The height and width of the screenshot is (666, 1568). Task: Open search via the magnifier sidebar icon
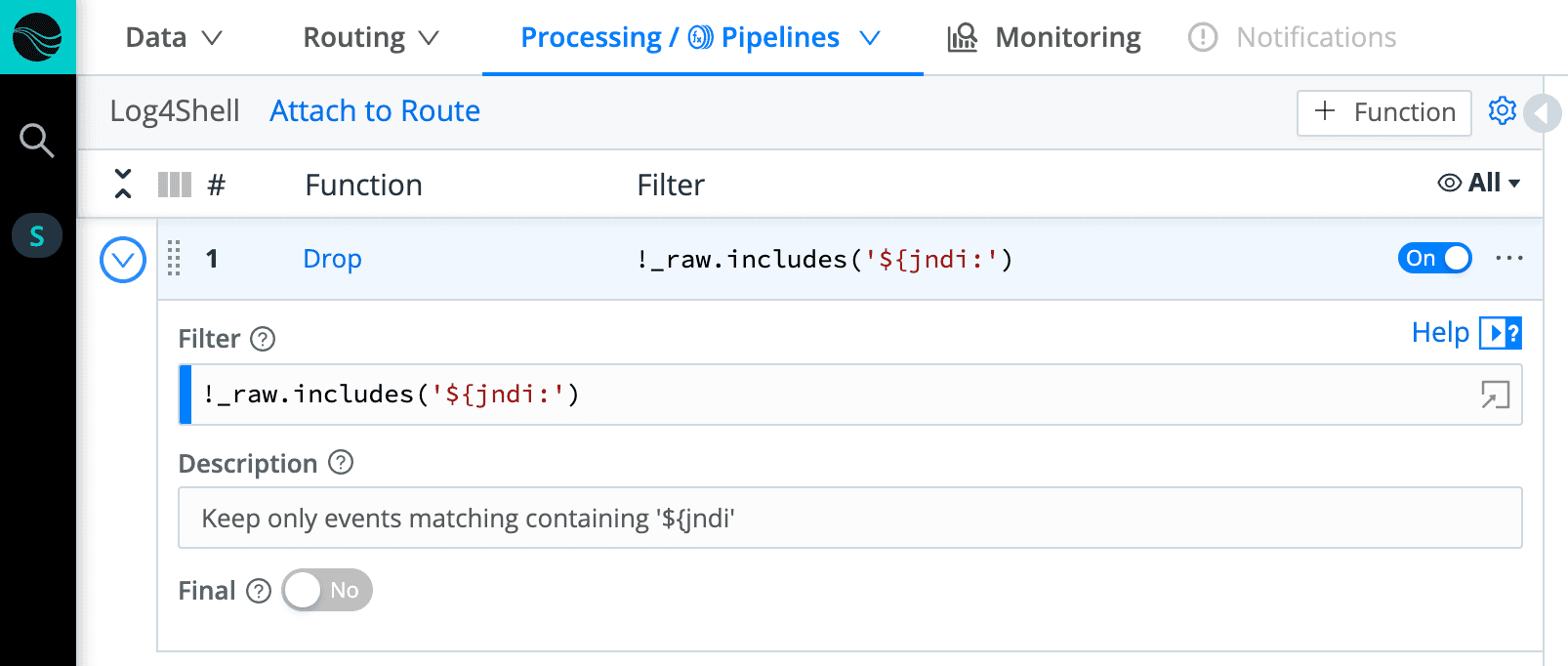37,141
